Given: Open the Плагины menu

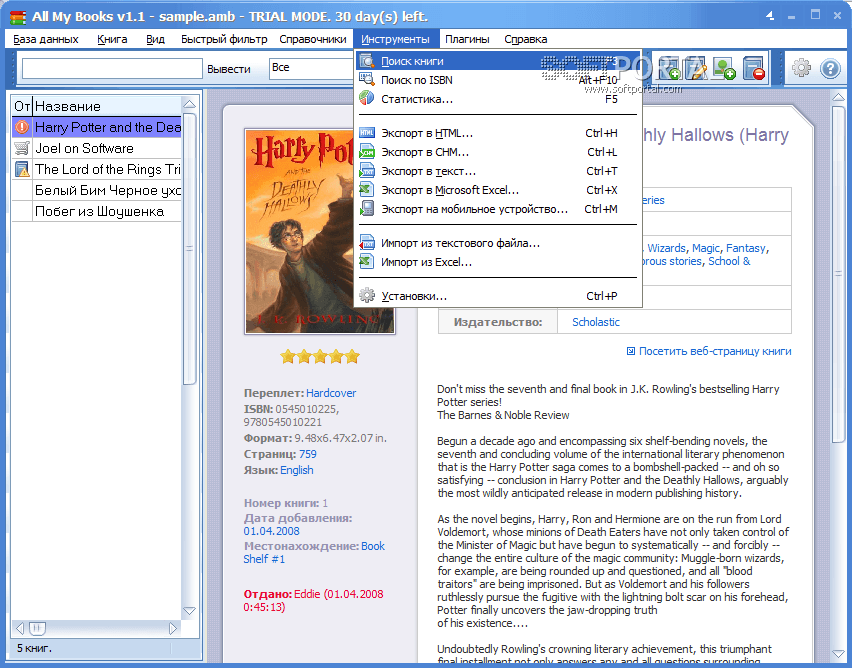Looking at the screenshot, I should tap(467, 39).
